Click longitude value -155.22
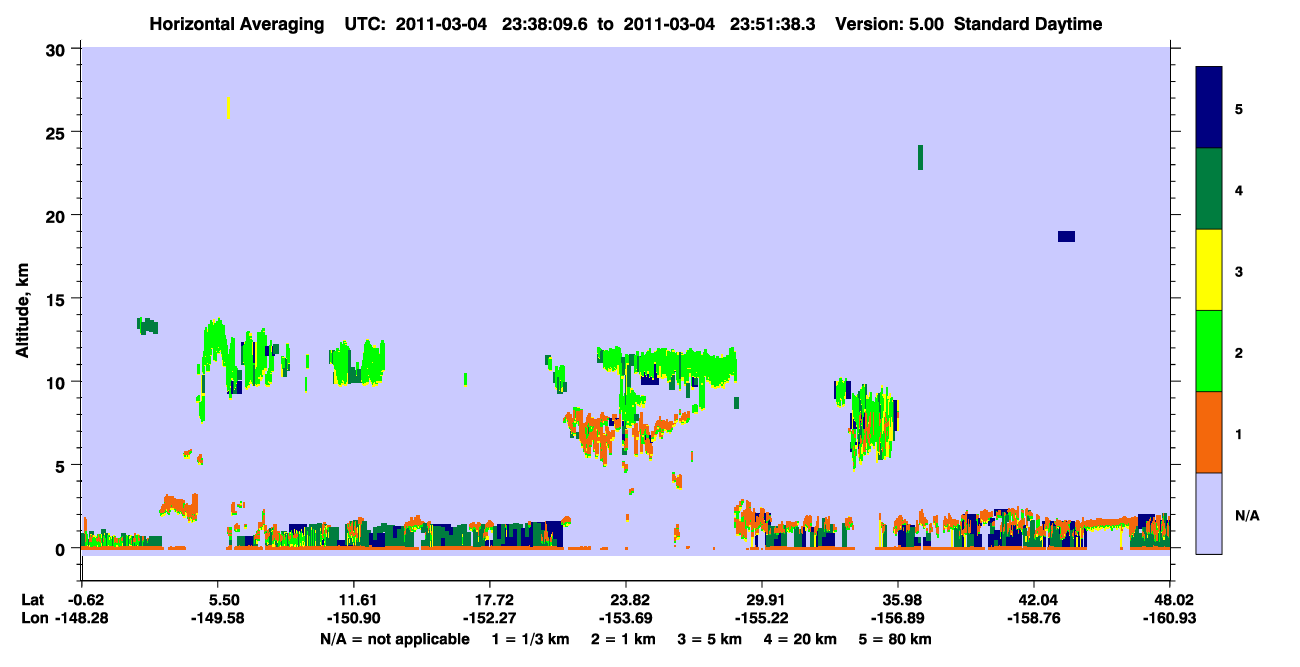The width and height of the screenshot is (1300, 667). [x=762, y=619]
